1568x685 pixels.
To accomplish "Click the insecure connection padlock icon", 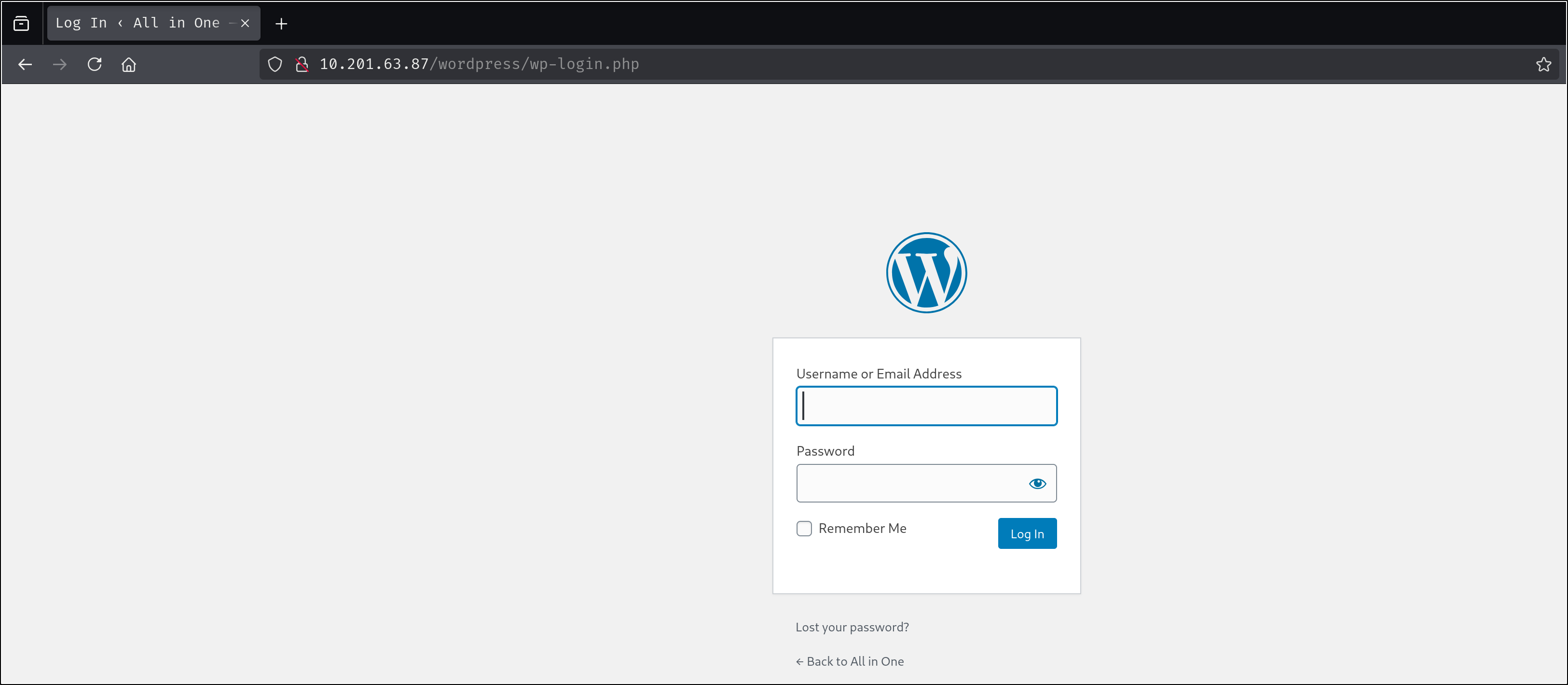I will 302,64.
